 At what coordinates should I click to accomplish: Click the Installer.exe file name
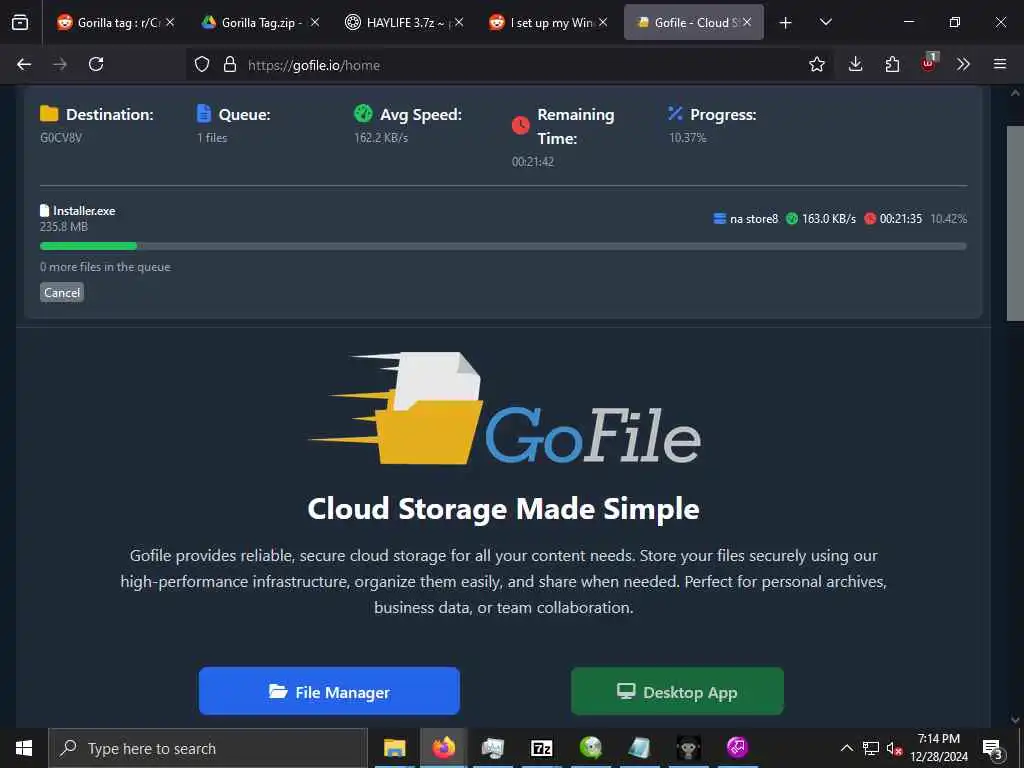click(x=84, y=210)
